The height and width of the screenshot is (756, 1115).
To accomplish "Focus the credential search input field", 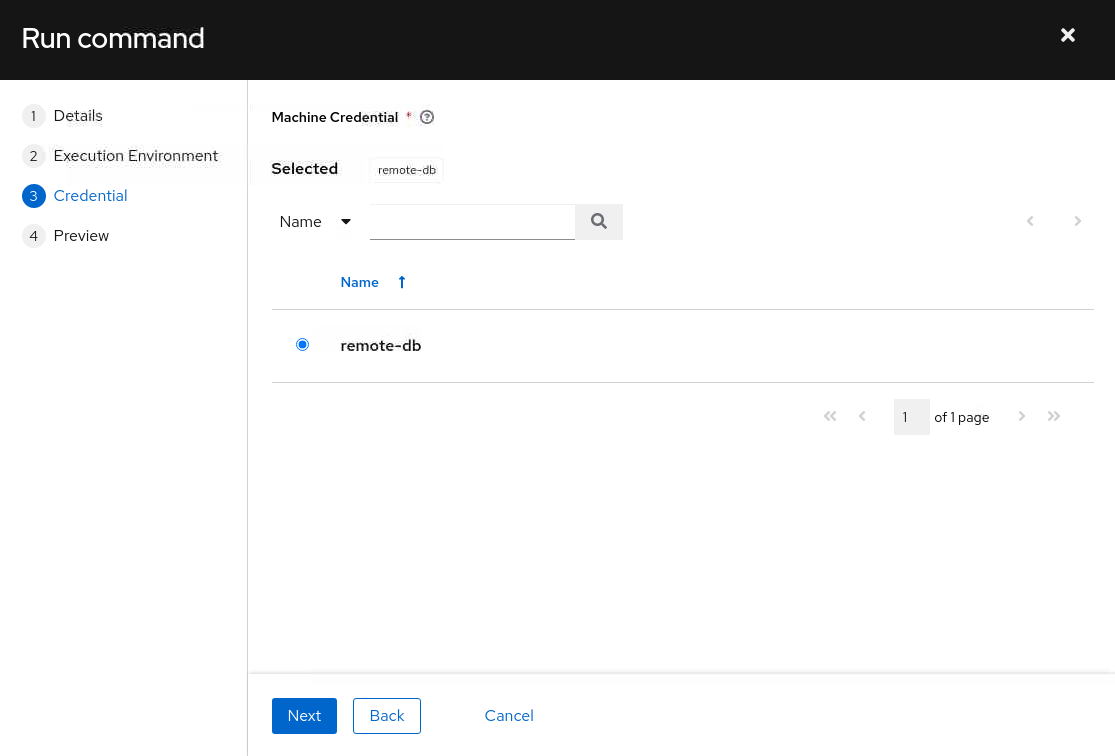I will (472, 222).
